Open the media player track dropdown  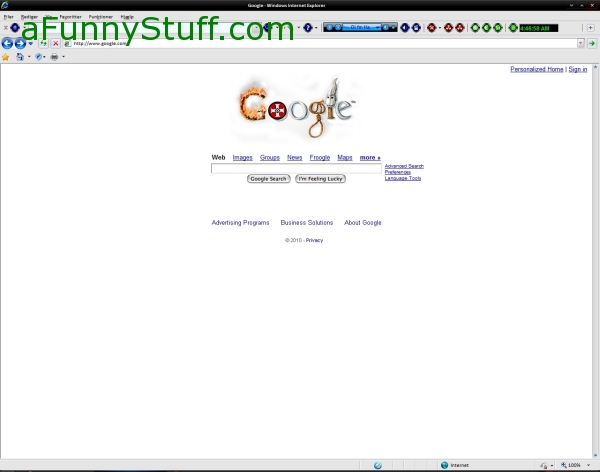pos(378,28)
